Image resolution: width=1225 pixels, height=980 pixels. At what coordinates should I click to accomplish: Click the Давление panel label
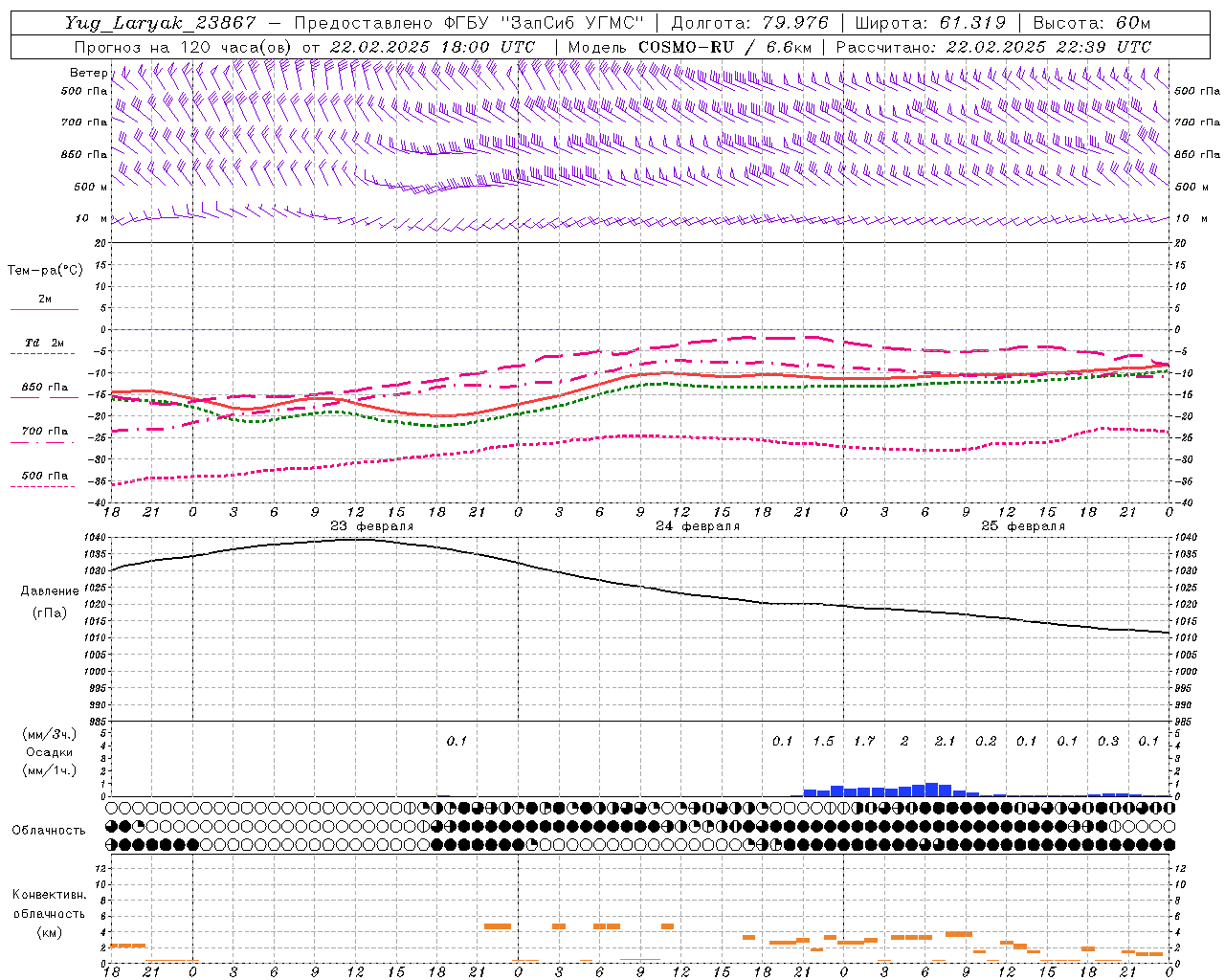[x=50, y=591]
